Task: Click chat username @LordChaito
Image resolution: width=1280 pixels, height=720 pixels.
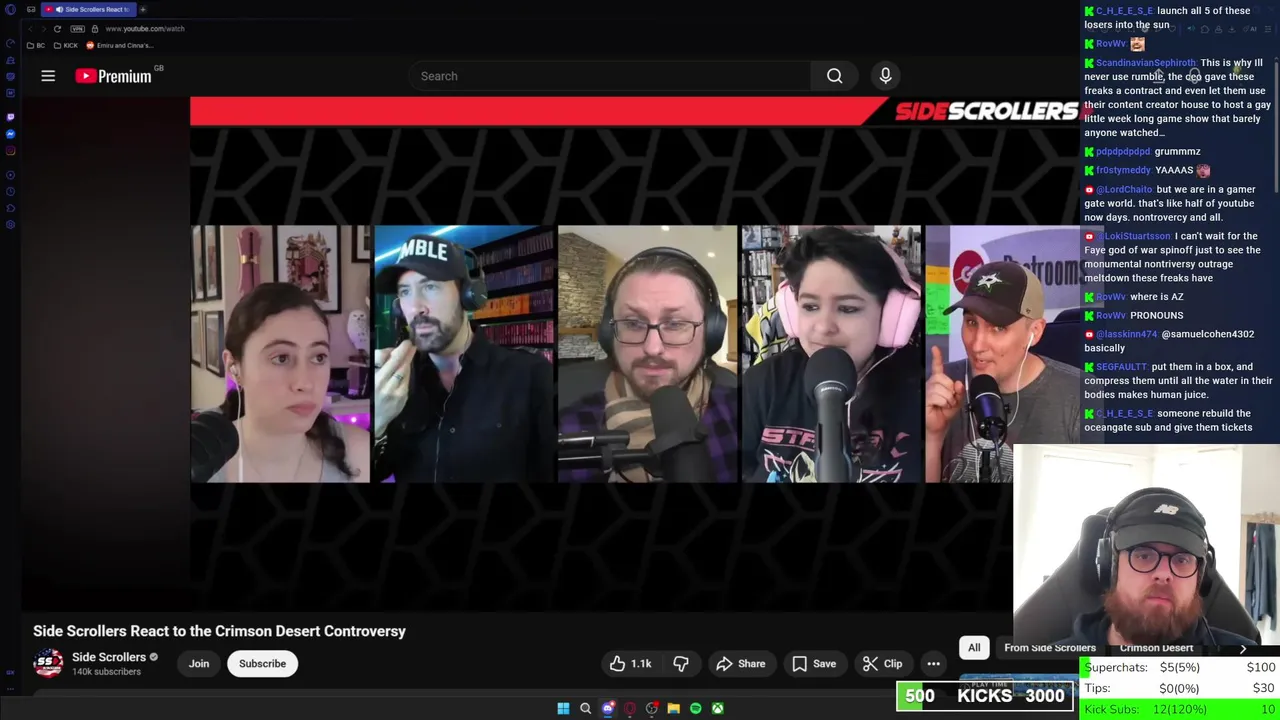Action: coord(1125,189)
